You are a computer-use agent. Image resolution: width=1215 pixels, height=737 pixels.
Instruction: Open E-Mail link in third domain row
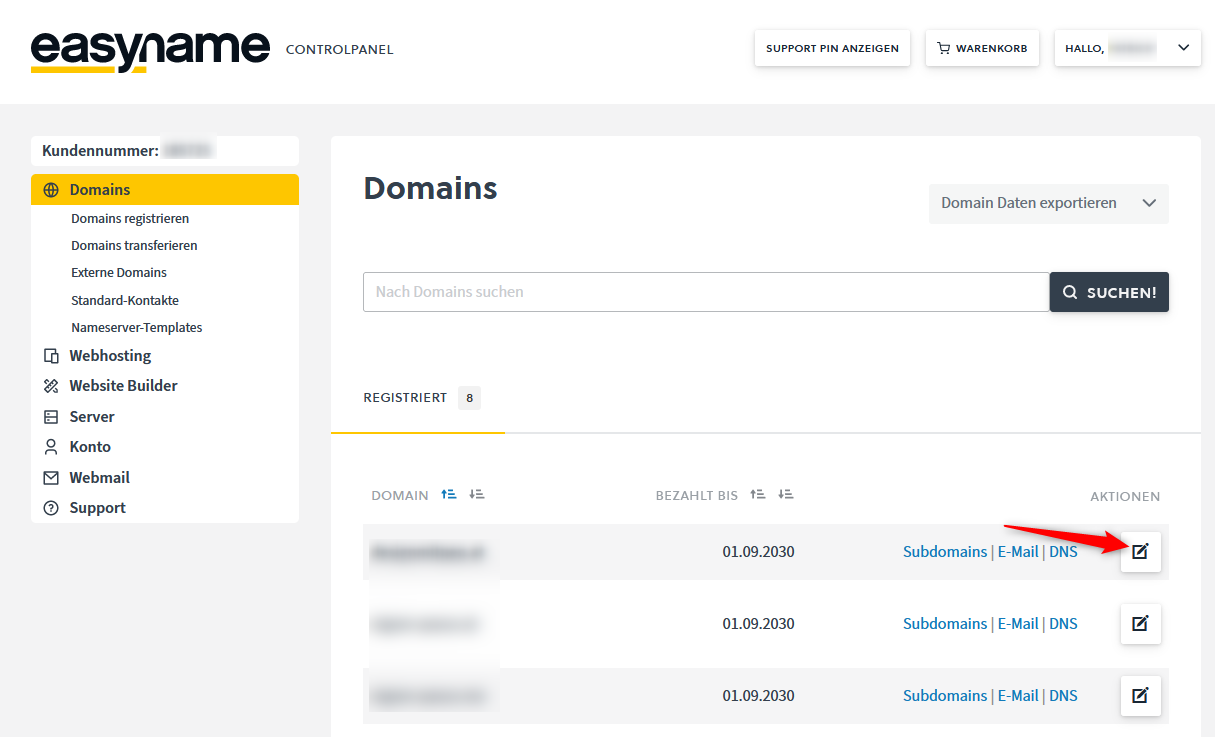point(1018,696)
